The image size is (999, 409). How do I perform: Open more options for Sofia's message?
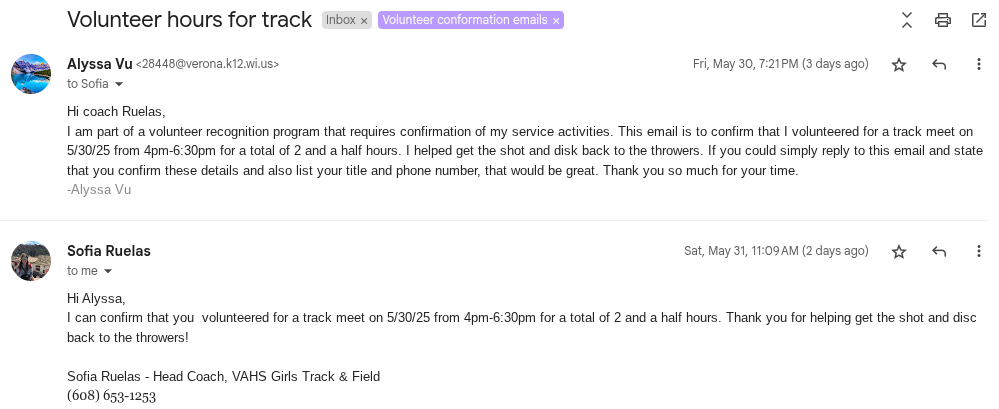[x=978, y=252]
